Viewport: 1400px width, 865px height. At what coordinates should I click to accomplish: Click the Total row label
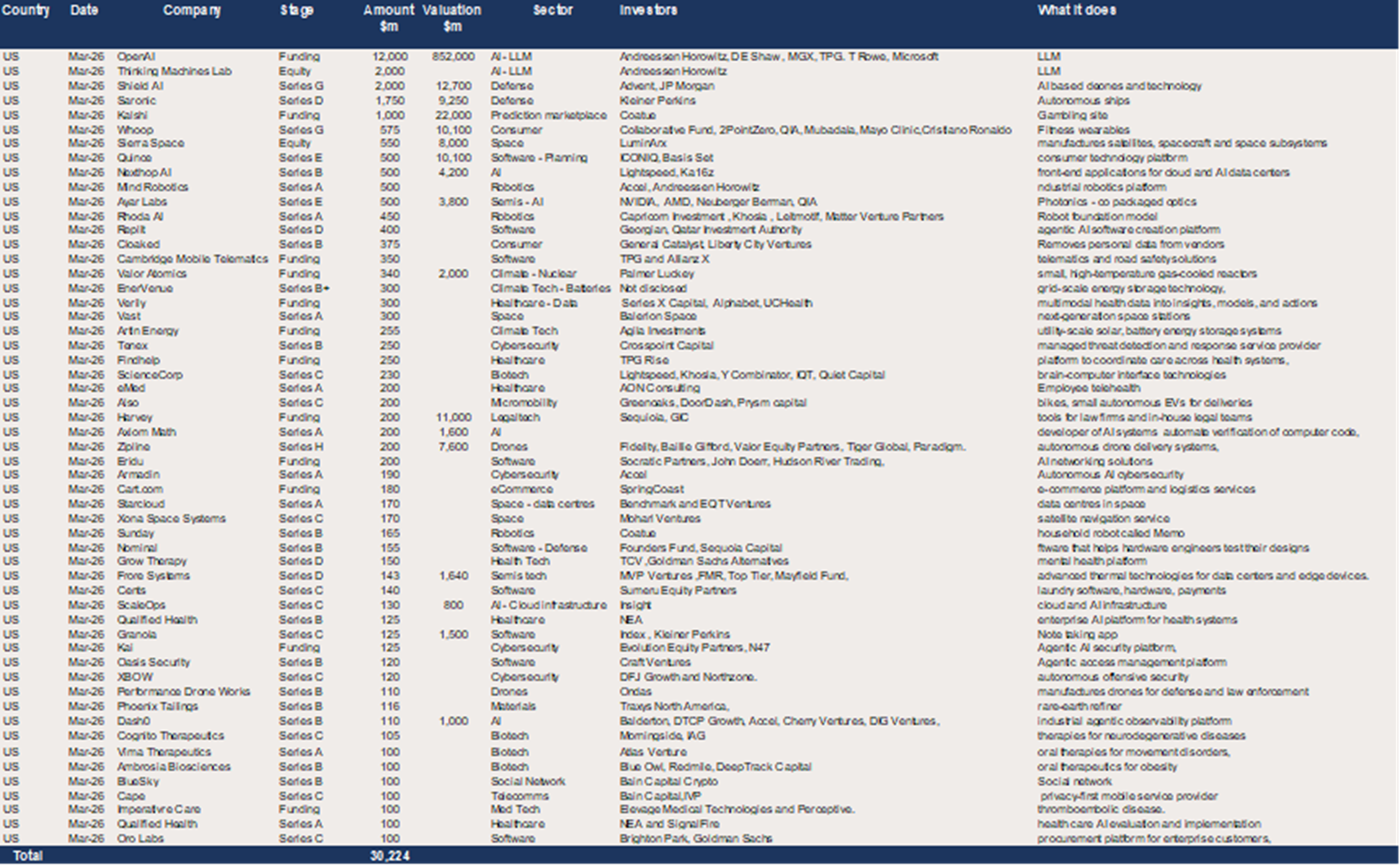click(x=28, y=856)
